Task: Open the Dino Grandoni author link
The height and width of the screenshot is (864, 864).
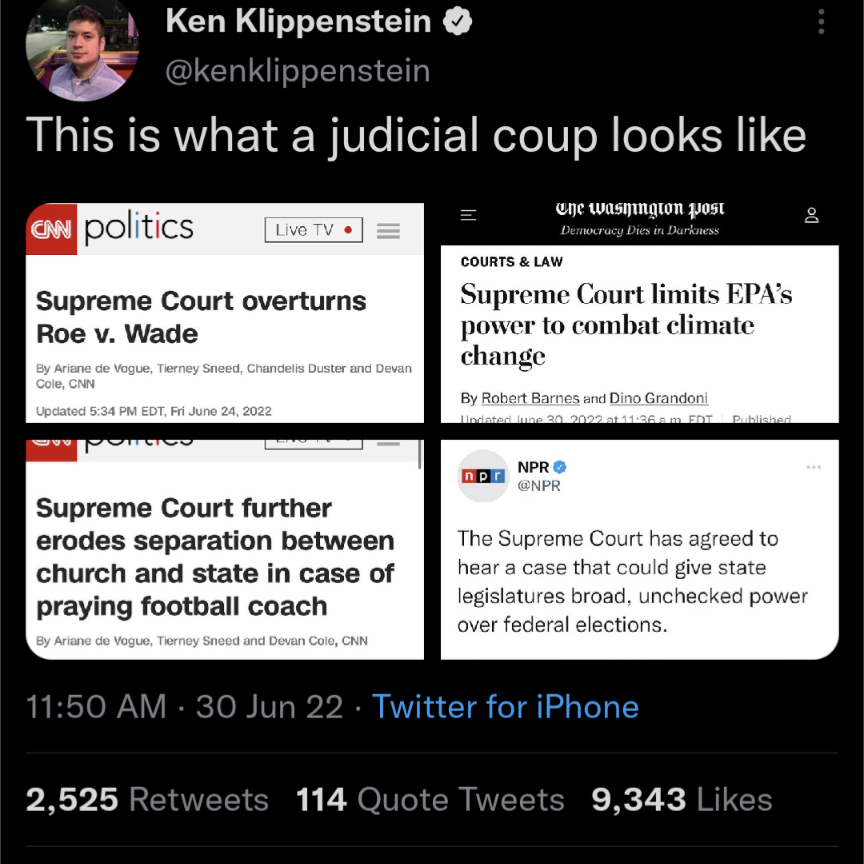Action: 658,398
